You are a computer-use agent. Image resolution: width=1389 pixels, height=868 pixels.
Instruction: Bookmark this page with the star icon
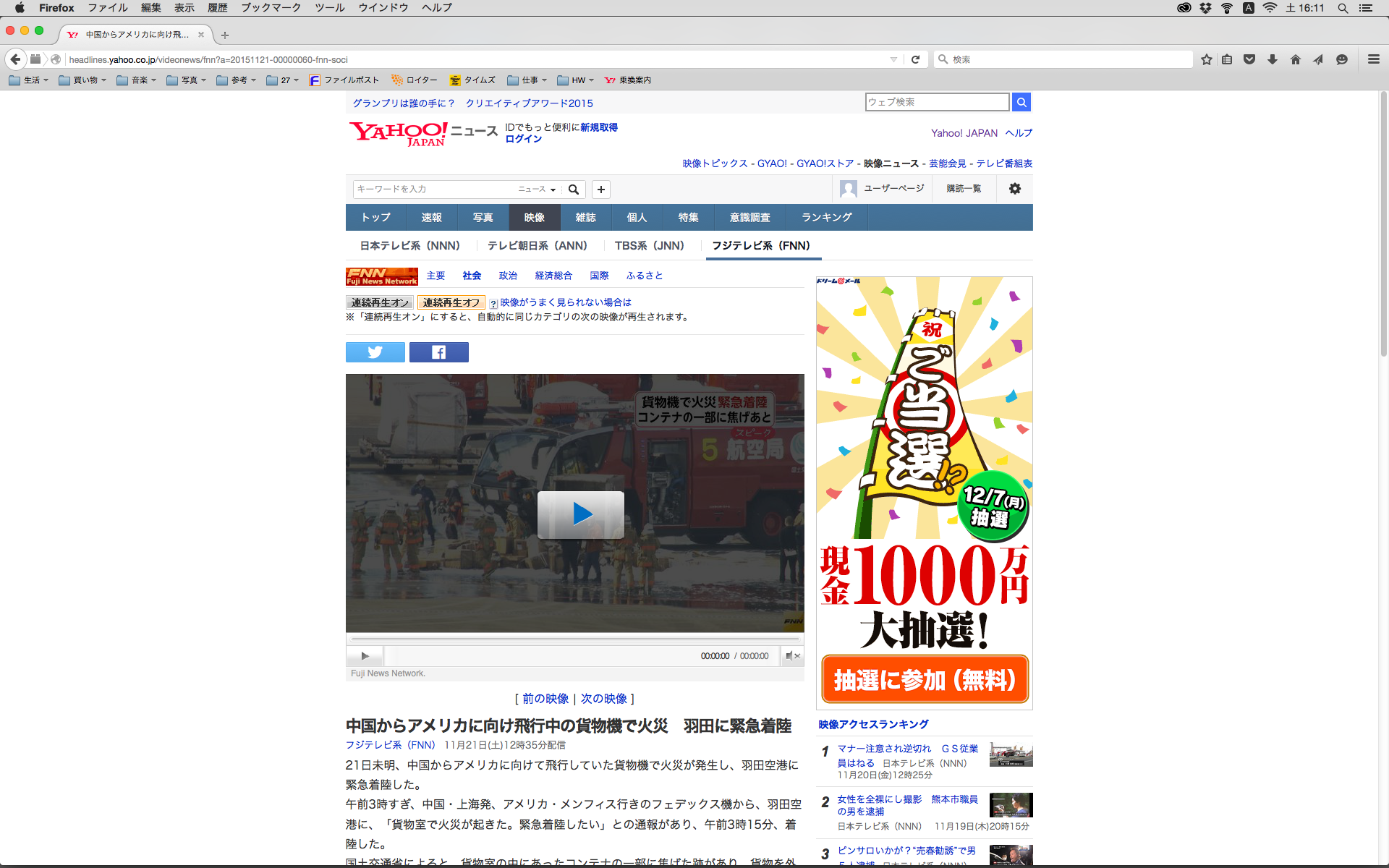tap(1206, 59)
